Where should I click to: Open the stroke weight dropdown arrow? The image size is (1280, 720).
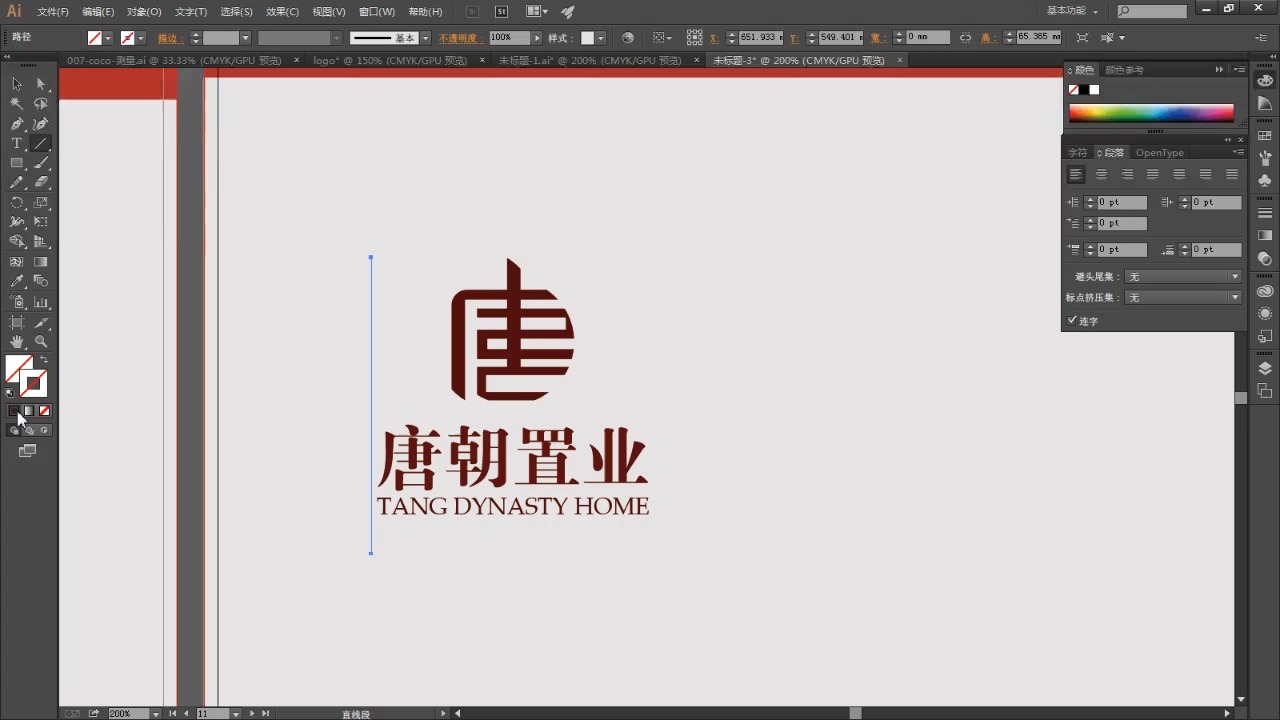click(245, 38)
